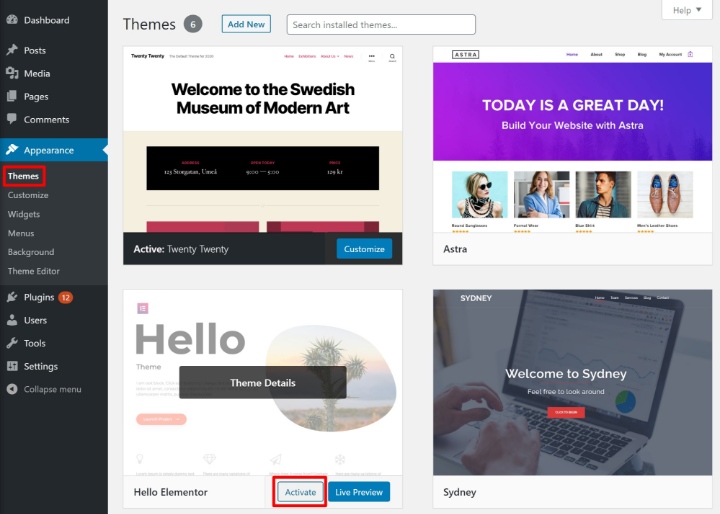Click the Posts pushpin icon

12,50
